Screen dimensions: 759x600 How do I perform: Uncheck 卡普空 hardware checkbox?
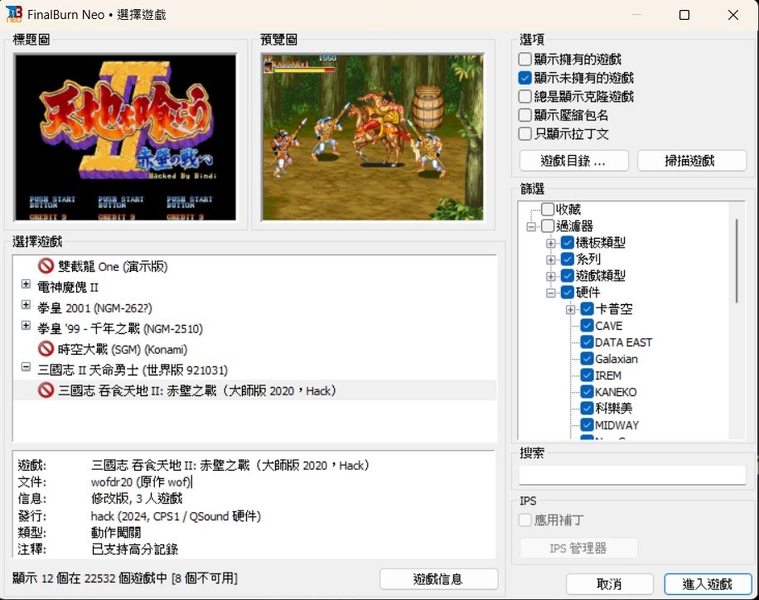coord(587,309)
